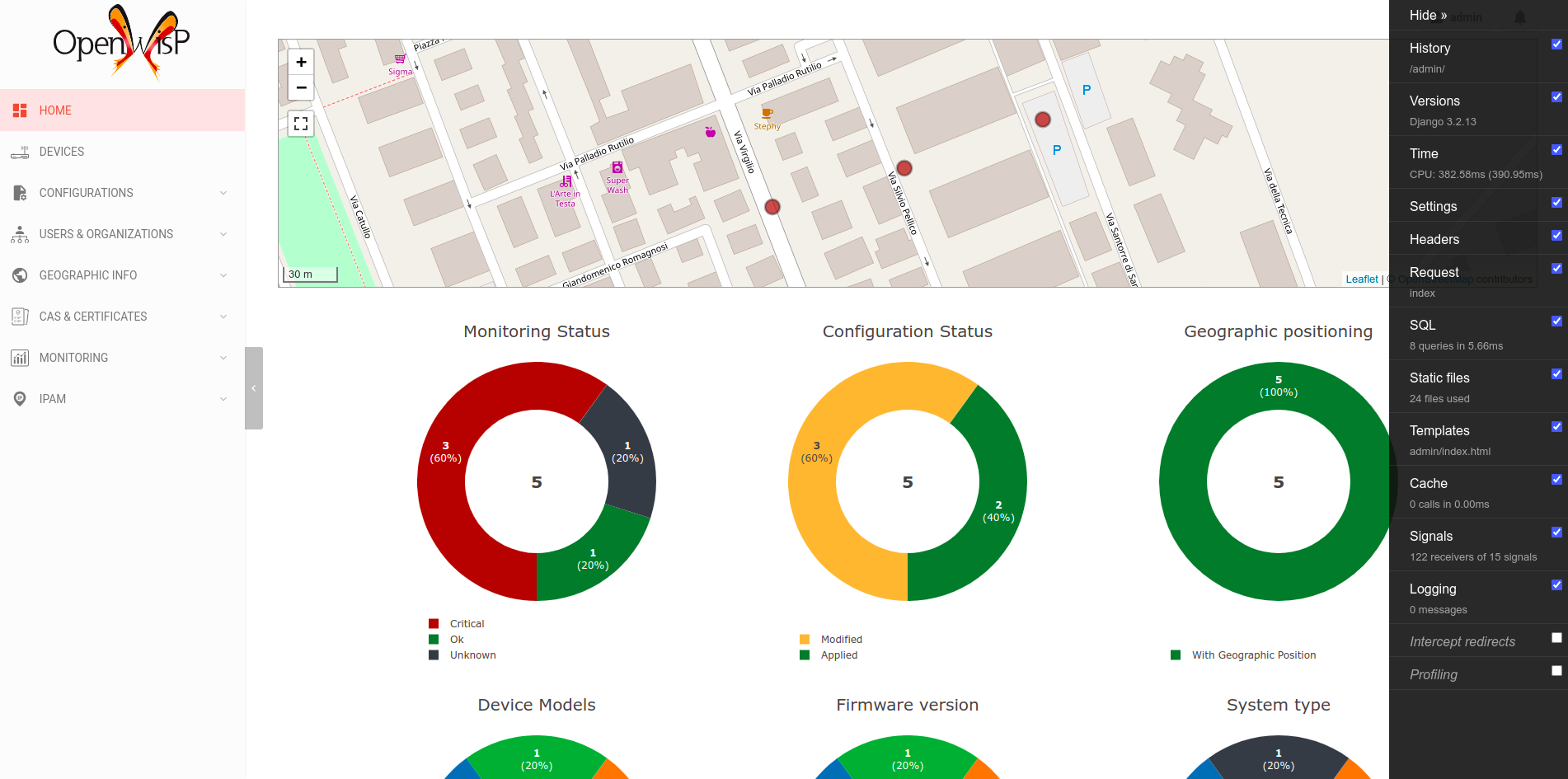The width and height of the screenshot is (1568, 779).
Task: Hide the debug toolbar
Action: [1428, 15]
